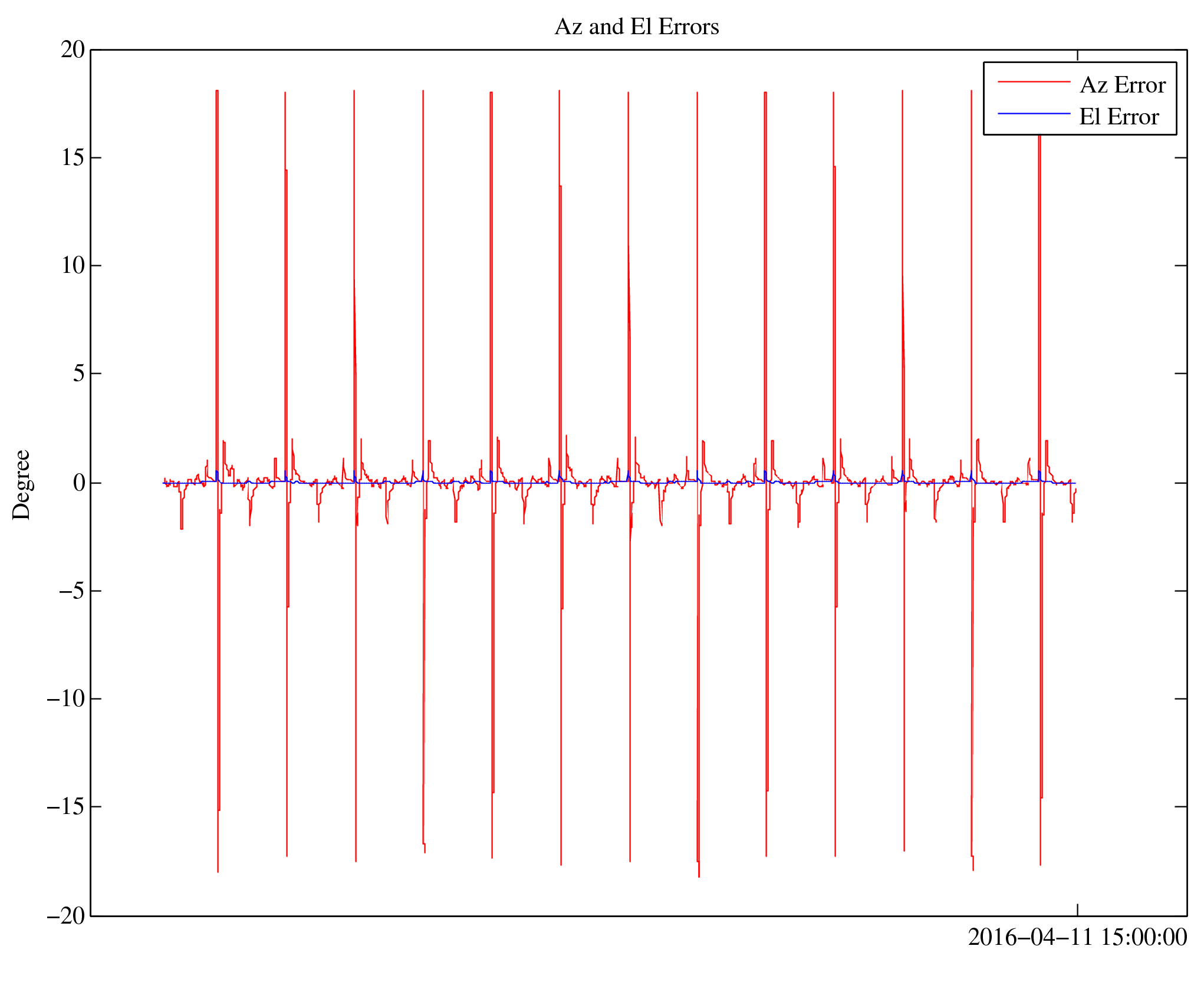Click the 0 y-axis tick label
1204x992 pixels.
(79, 483)
